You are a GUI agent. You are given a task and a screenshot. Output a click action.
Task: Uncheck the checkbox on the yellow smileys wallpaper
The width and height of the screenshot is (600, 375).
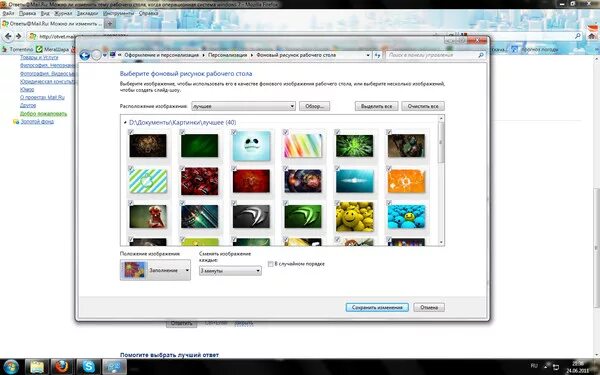point(337,203)
